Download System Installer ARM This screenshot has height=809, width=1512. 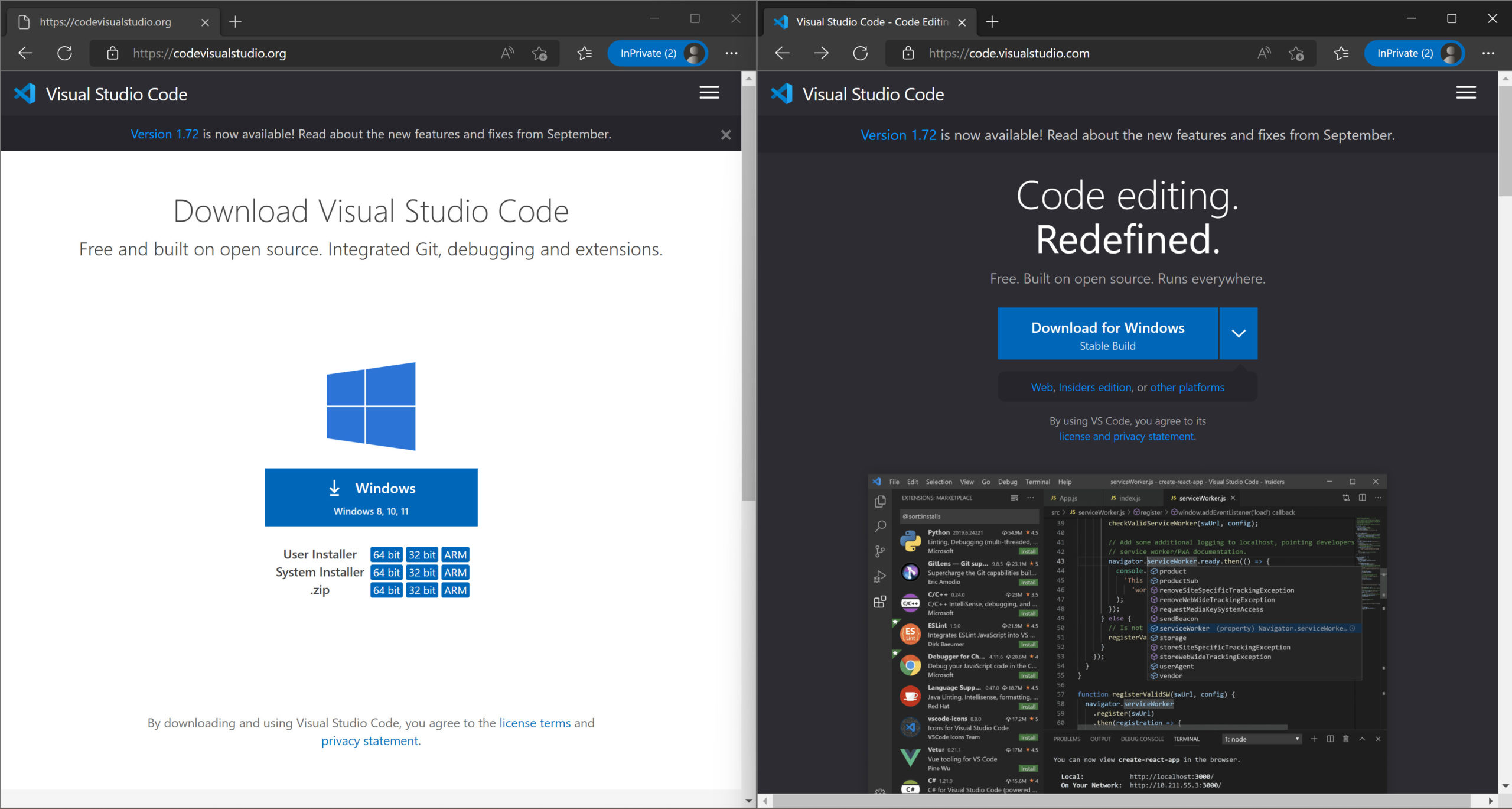point(455,572)
